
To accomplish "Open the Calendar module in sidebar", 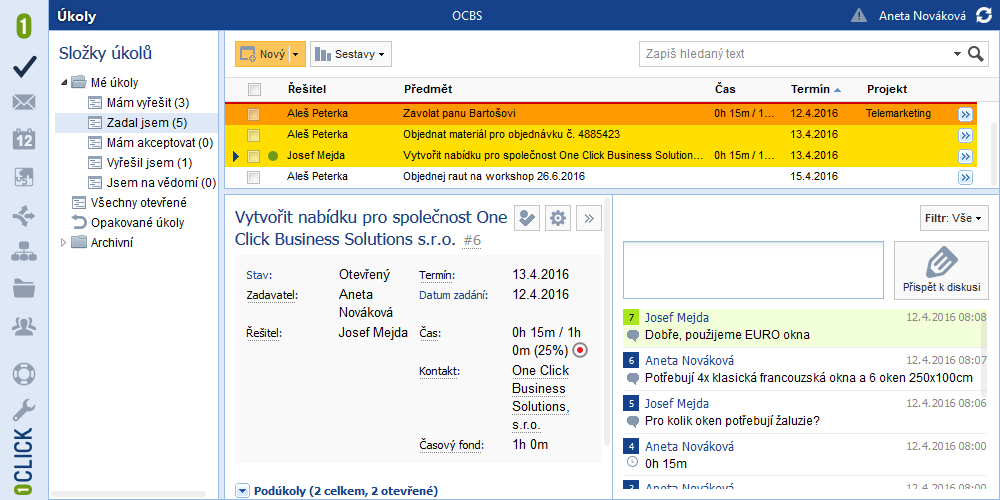I will click(24, 139).
